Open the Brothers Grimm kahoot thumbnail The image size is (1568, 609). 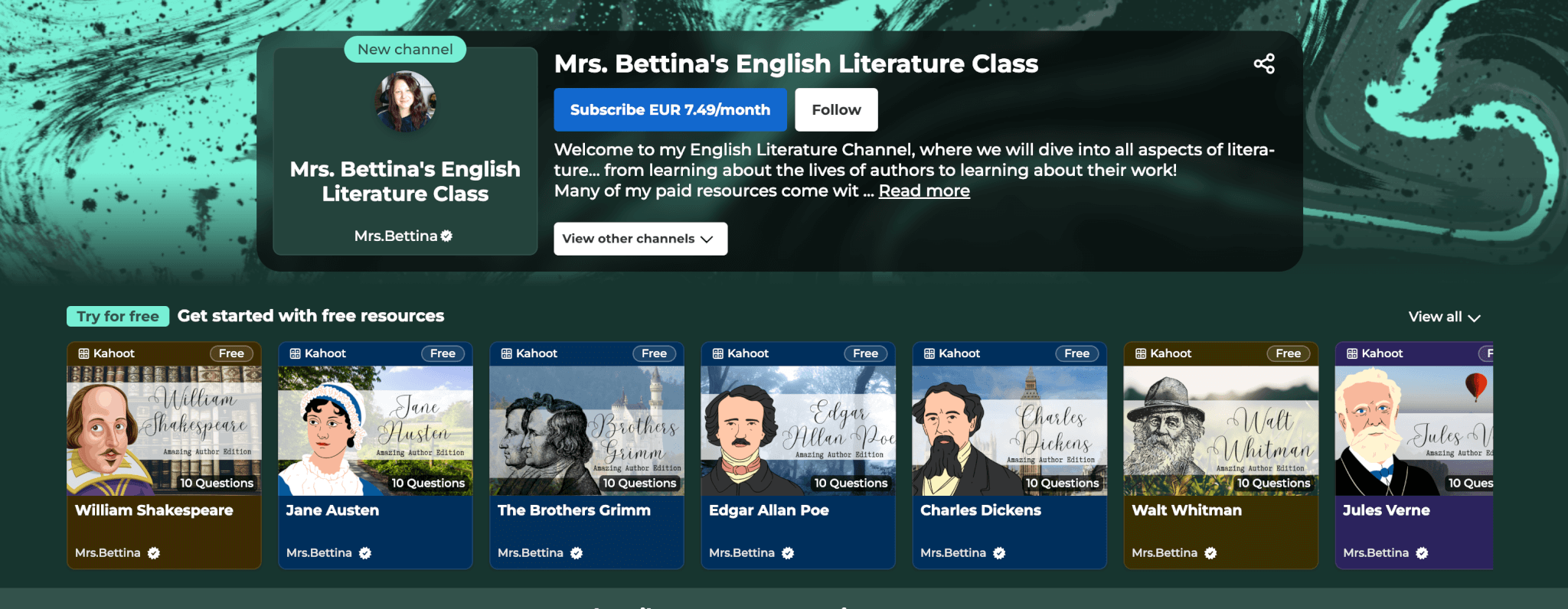pos(586,431)
